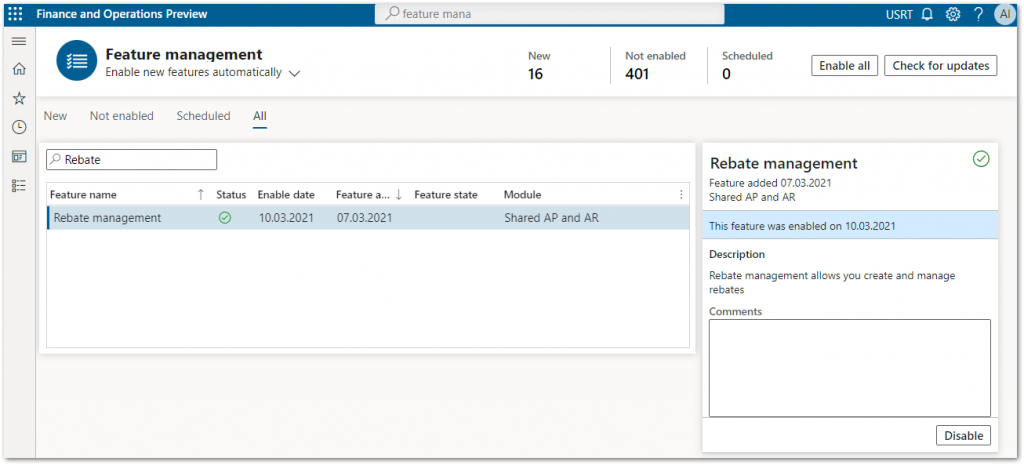The width and height of the screenshot is (1024, 465).
Task: Select the Rebate management row
Action: [x=368, y=218]
